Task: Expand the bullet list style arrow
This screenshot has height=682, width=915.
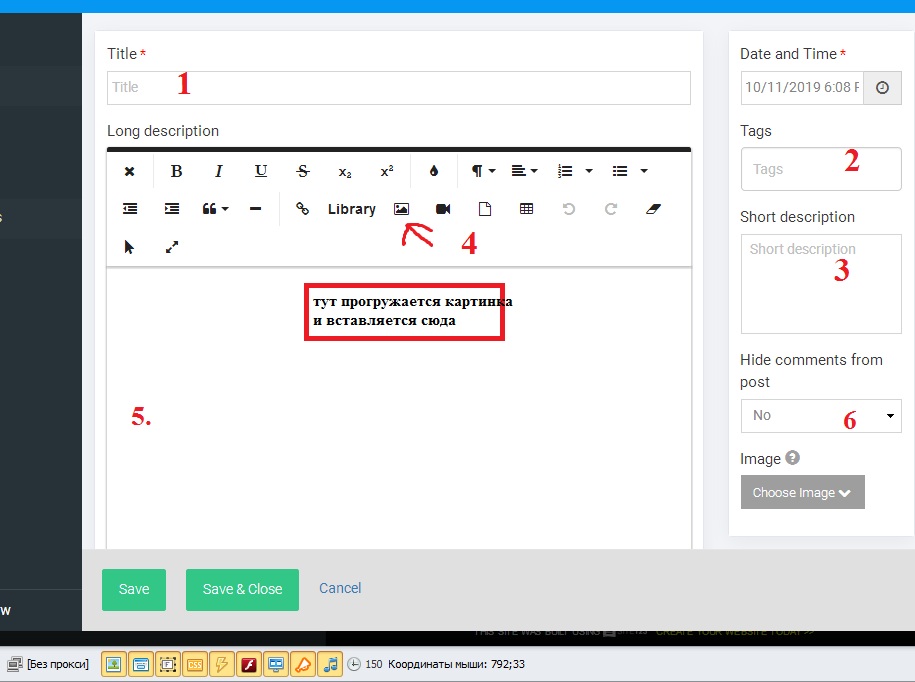Action: (644, 171)
